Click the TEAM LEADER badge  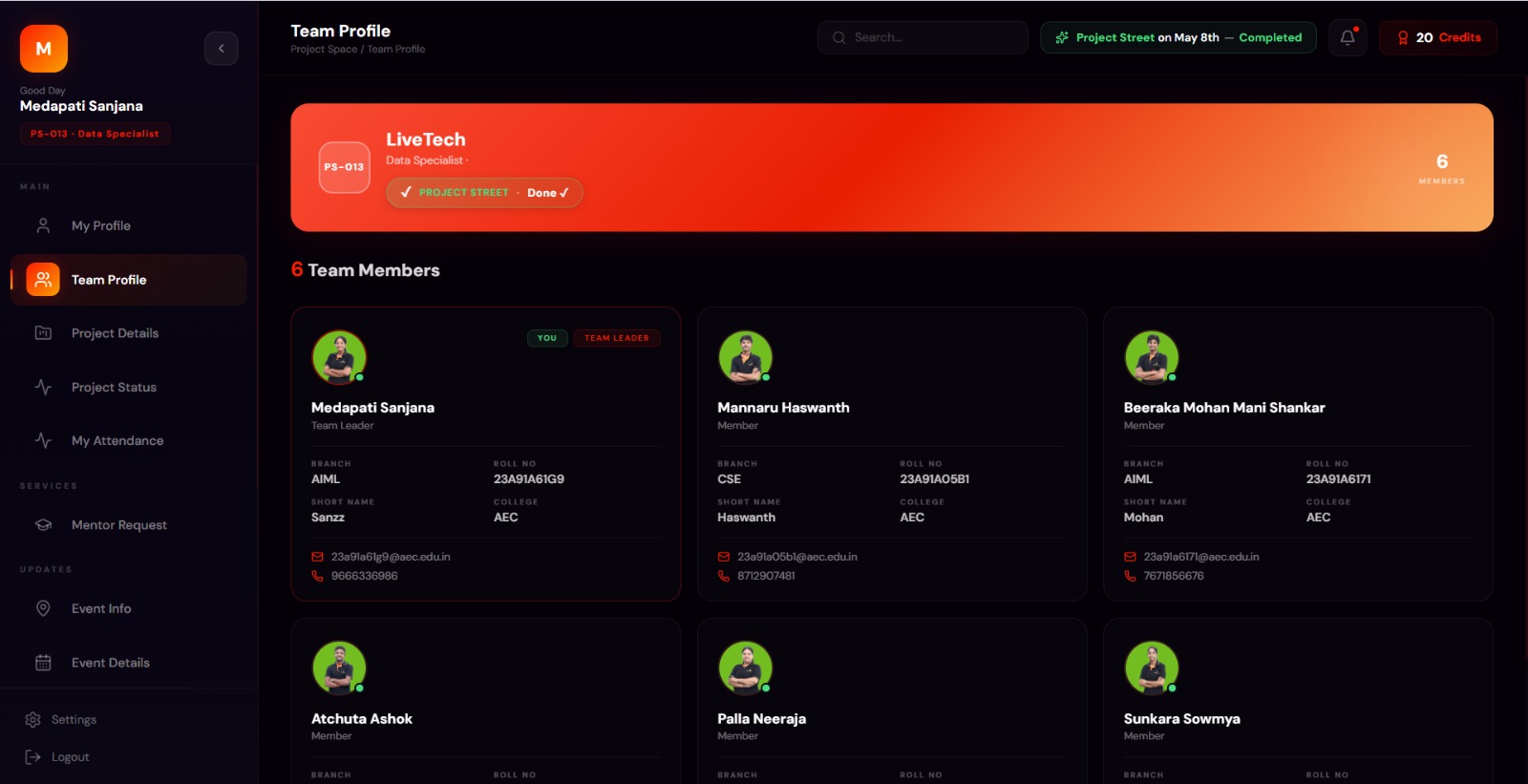[617, 338]
